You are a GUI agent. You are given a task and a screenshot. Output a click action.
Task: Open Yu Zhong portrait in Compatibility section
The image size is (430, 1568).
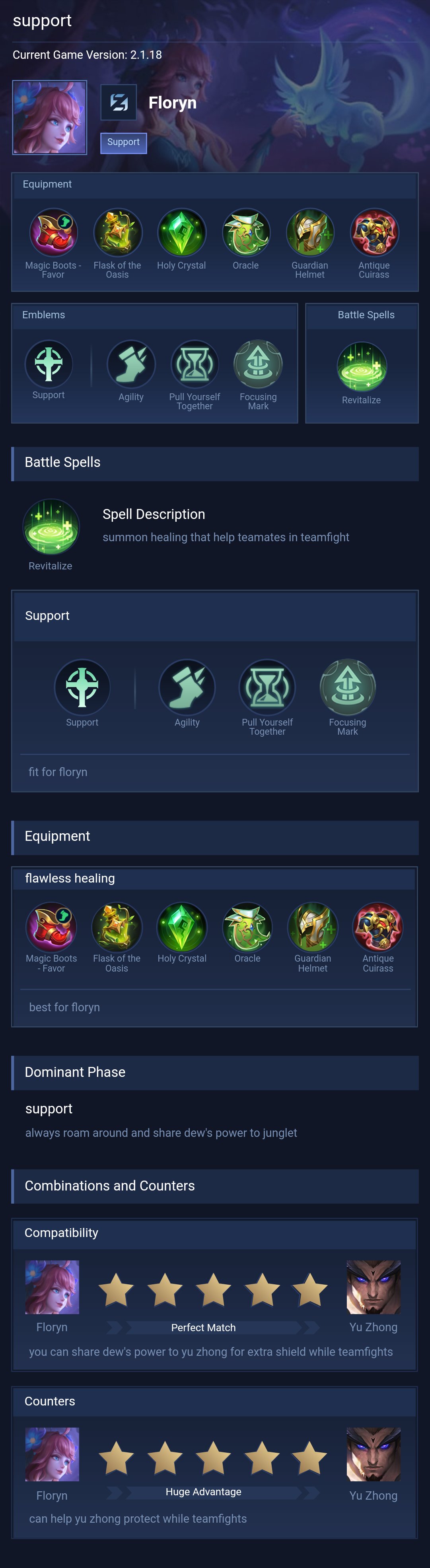pyautogui.click(x=374, y=1287)
